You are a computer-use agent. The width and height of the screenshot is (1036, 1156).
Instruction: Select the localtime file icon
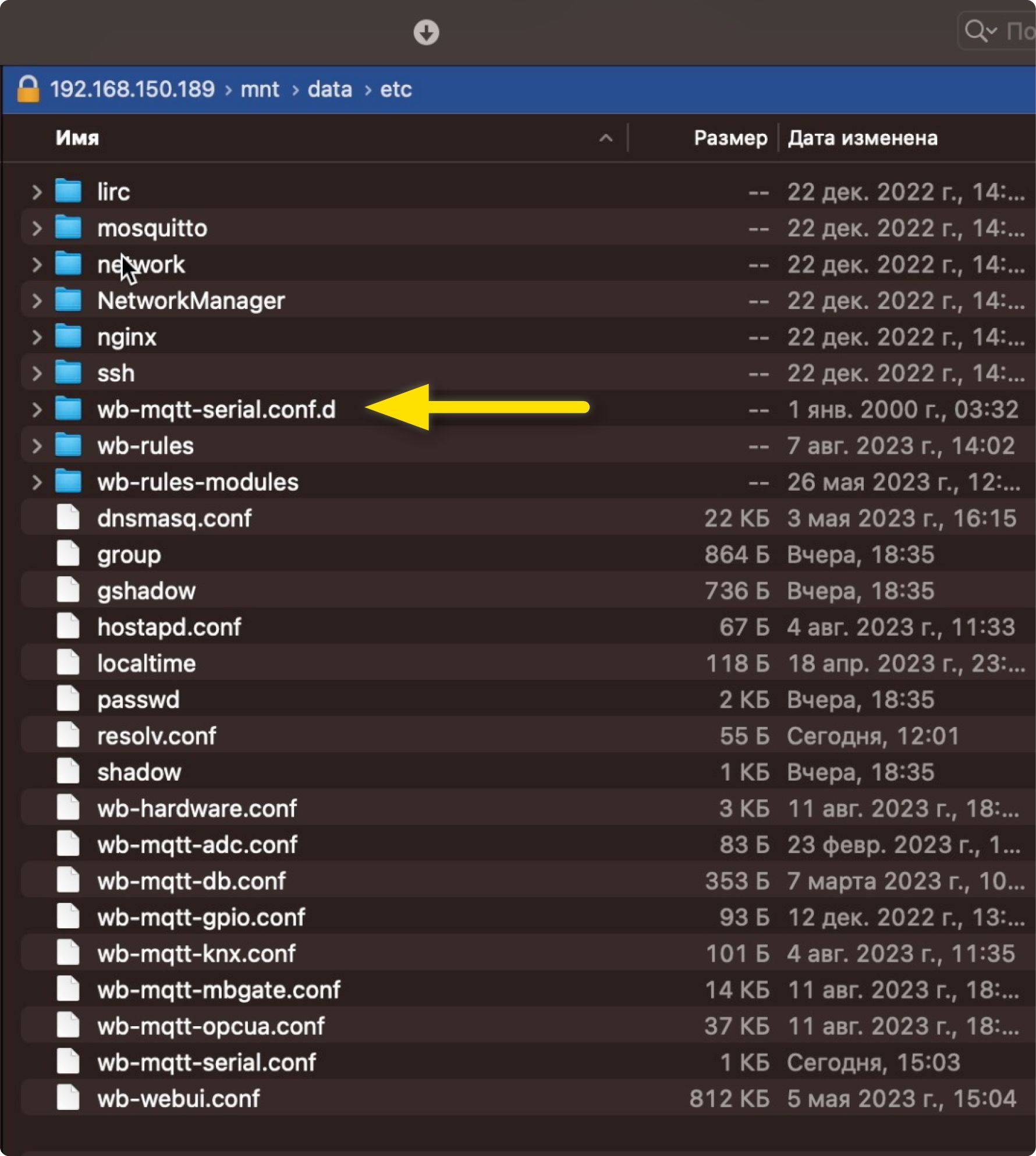pos(68,662)
